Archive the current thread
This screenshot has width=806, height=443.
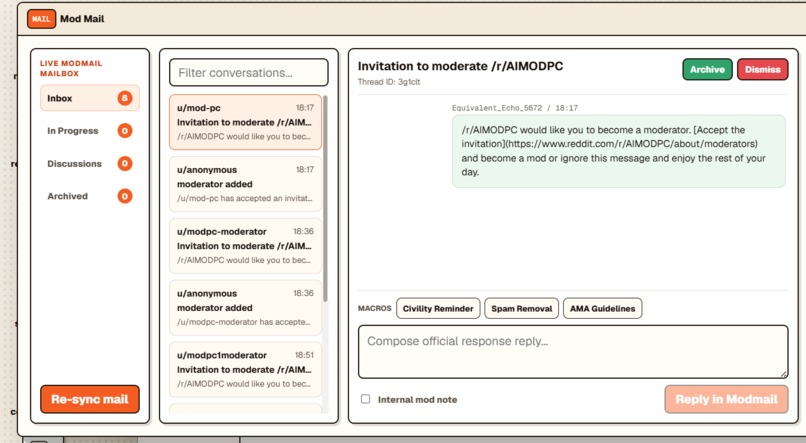[707, 69]
